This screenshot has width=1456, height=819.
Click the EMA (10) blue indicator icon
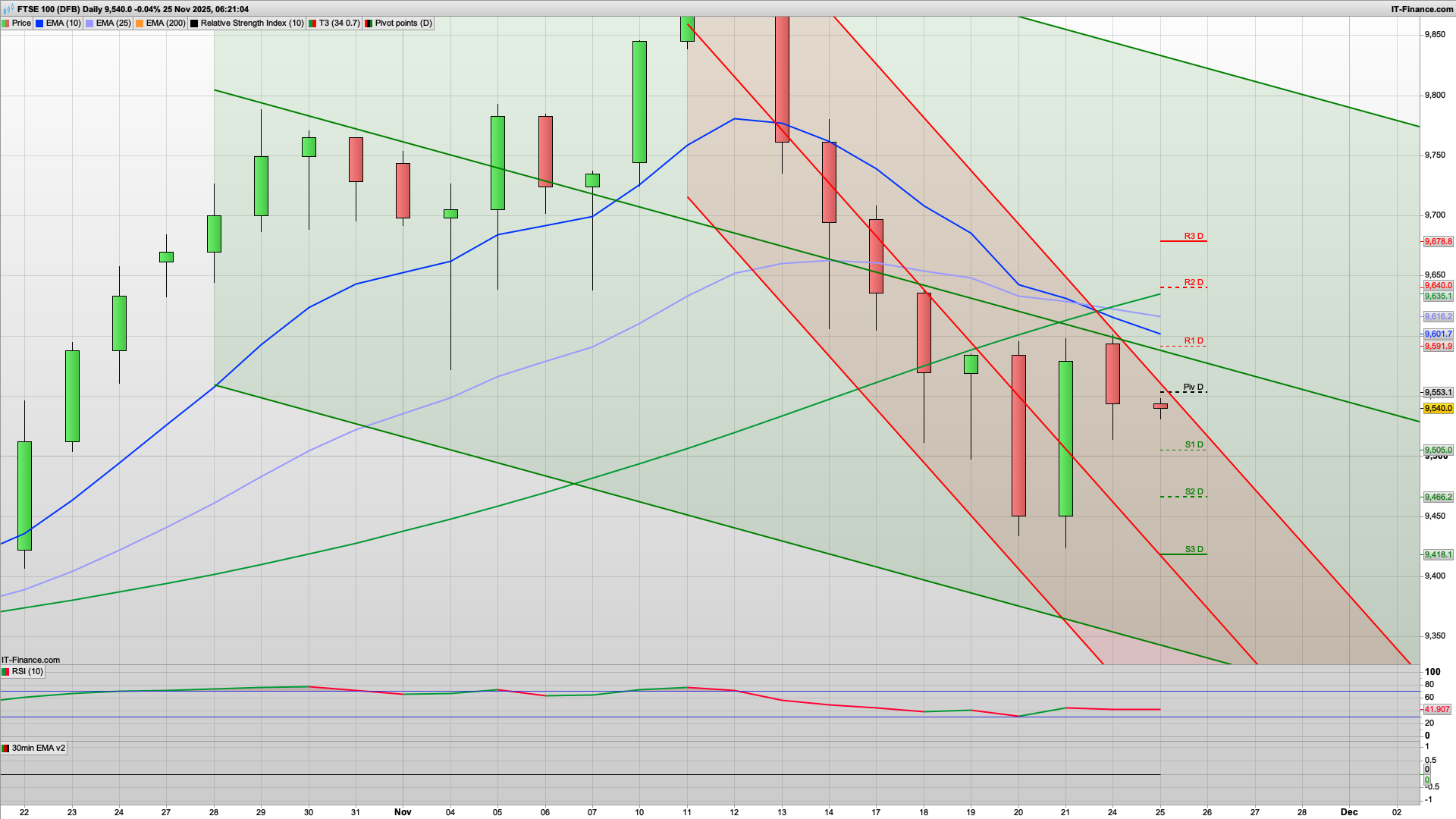(39, 23)
